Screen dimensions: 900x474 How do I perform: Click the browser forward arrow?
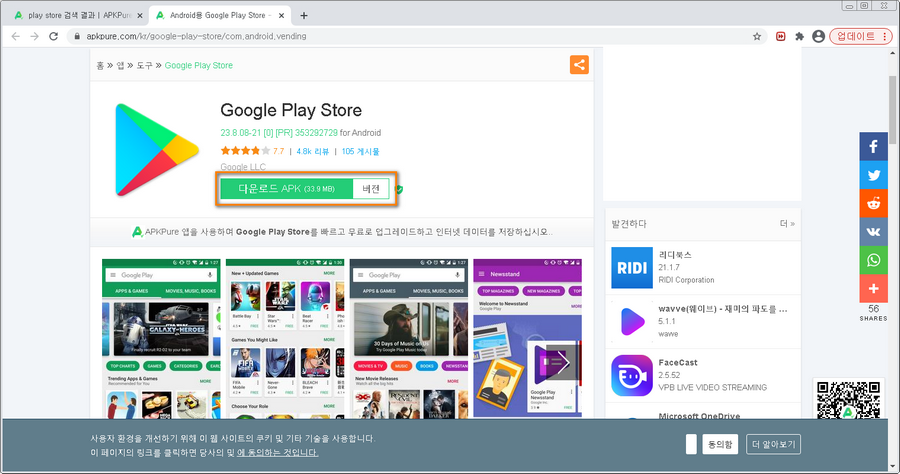pos(34,36)
